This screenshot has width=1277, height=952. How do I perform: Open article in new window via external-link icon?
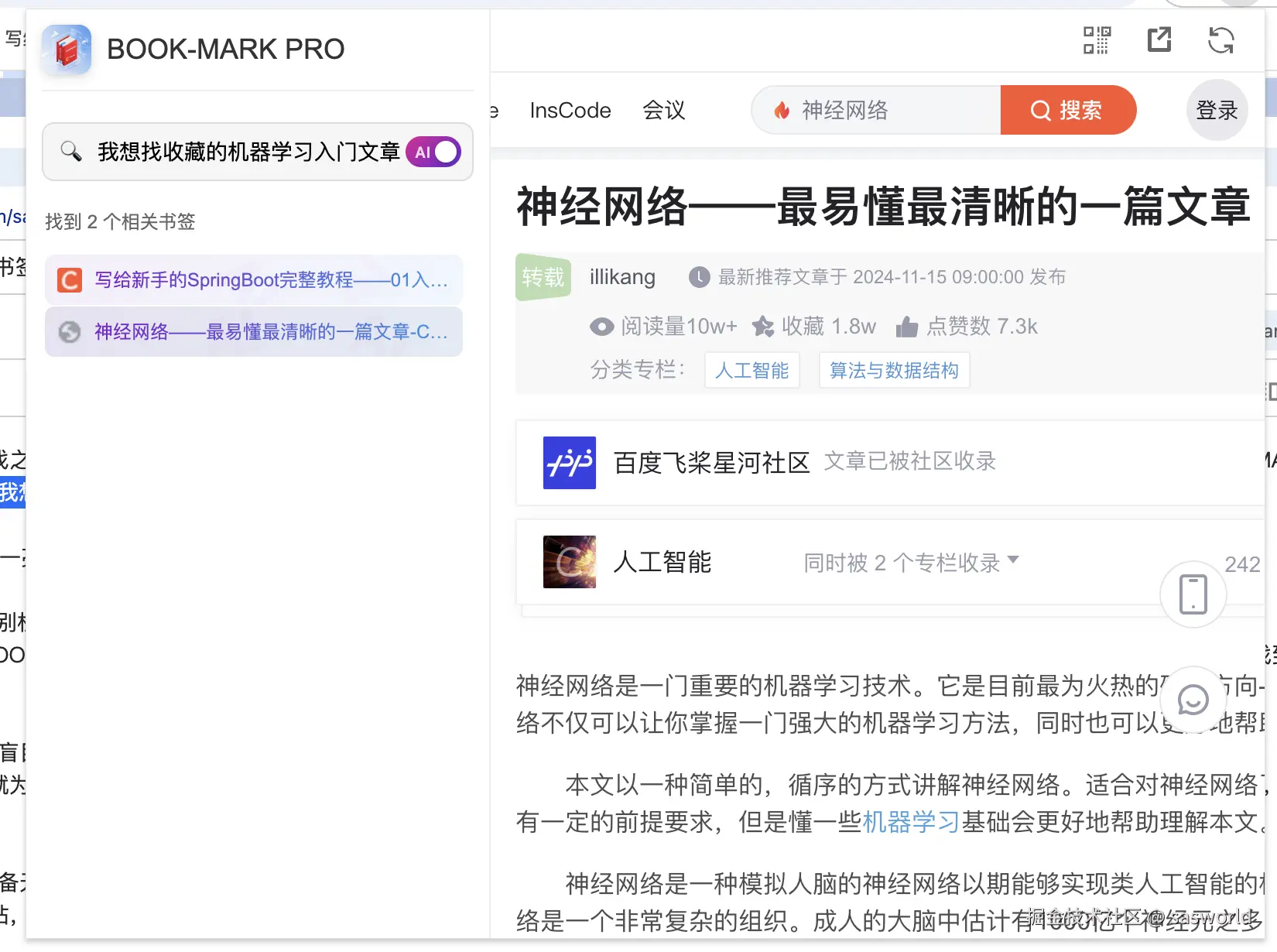[x=1159, y=39]
